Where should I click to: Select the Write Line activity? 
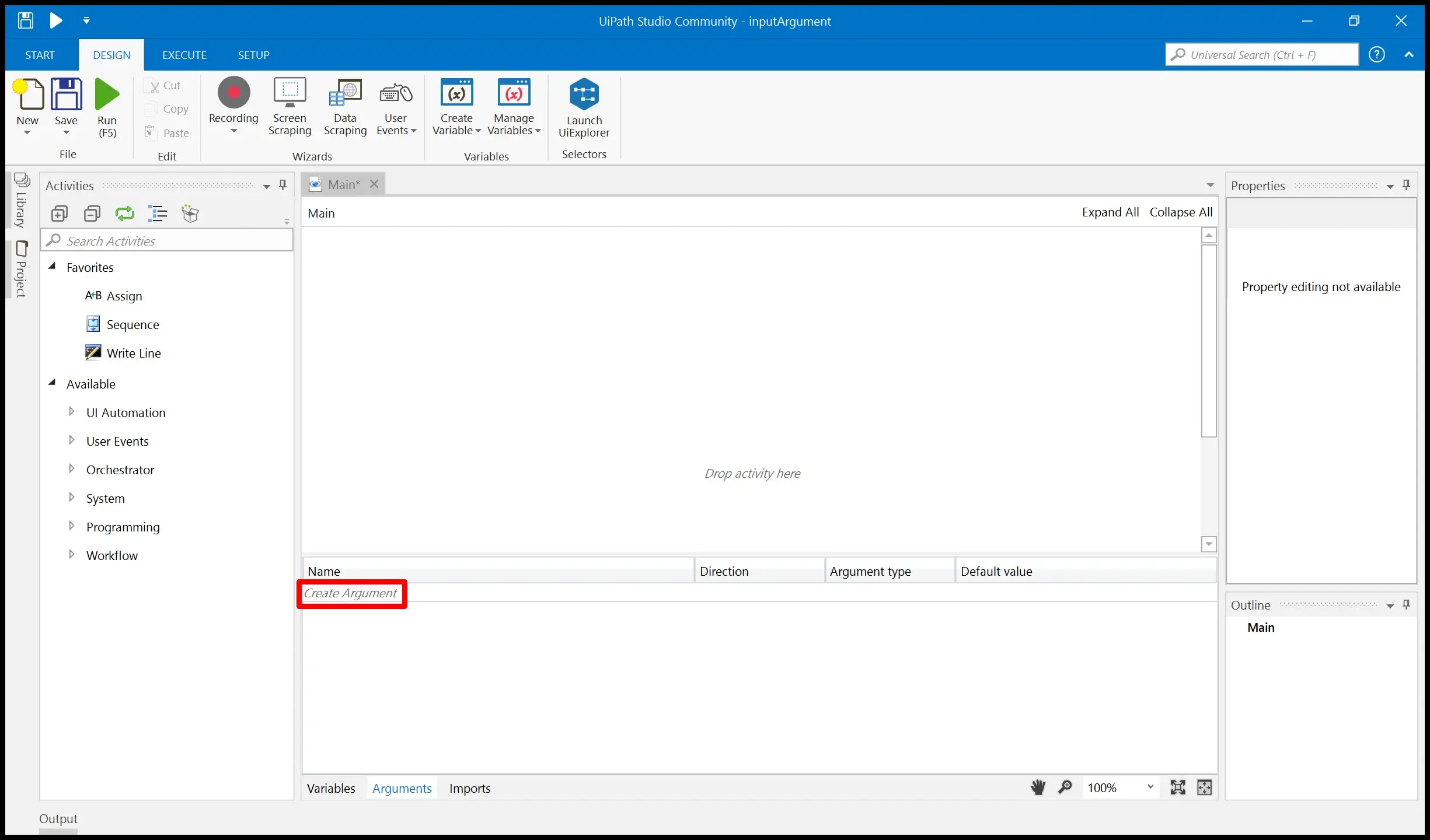tap(123, 353)
